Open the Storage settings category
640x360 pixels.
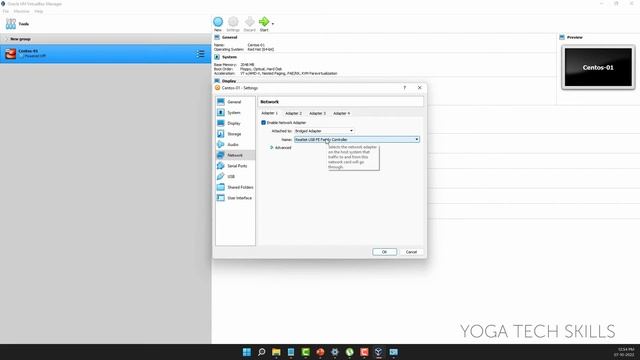pos(235,133)
